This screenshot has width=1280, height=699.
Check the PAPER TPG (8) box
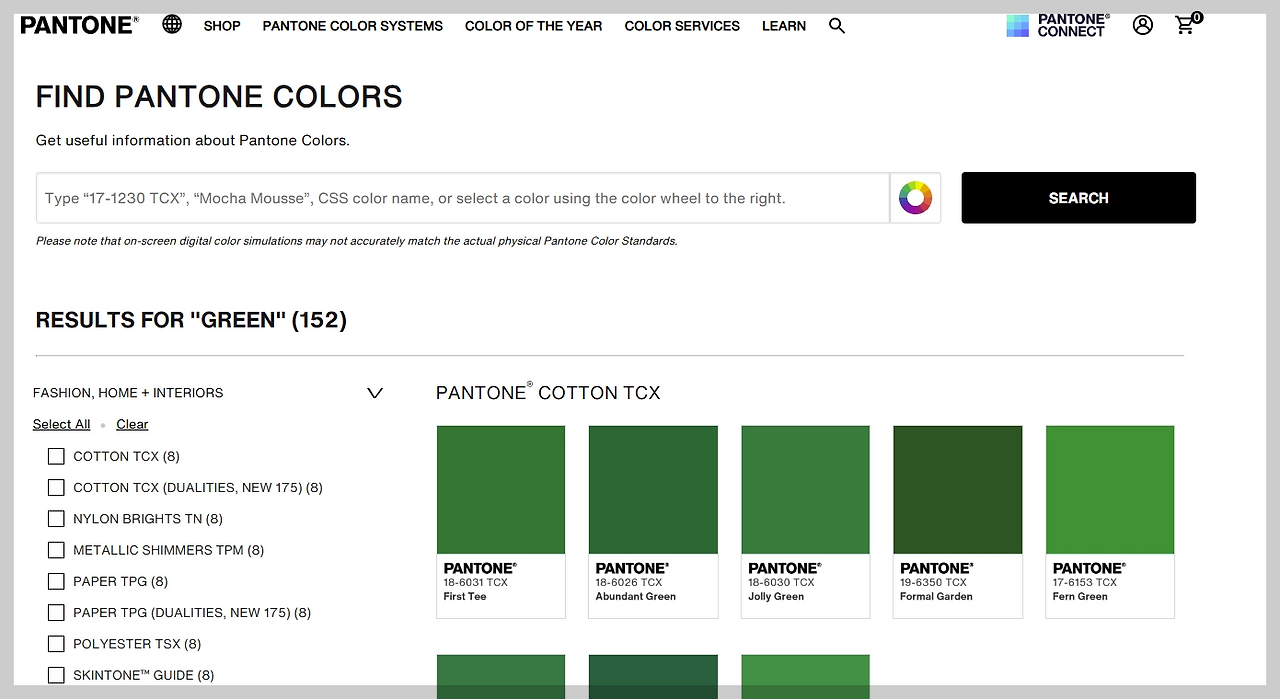(x=56, y=581)
